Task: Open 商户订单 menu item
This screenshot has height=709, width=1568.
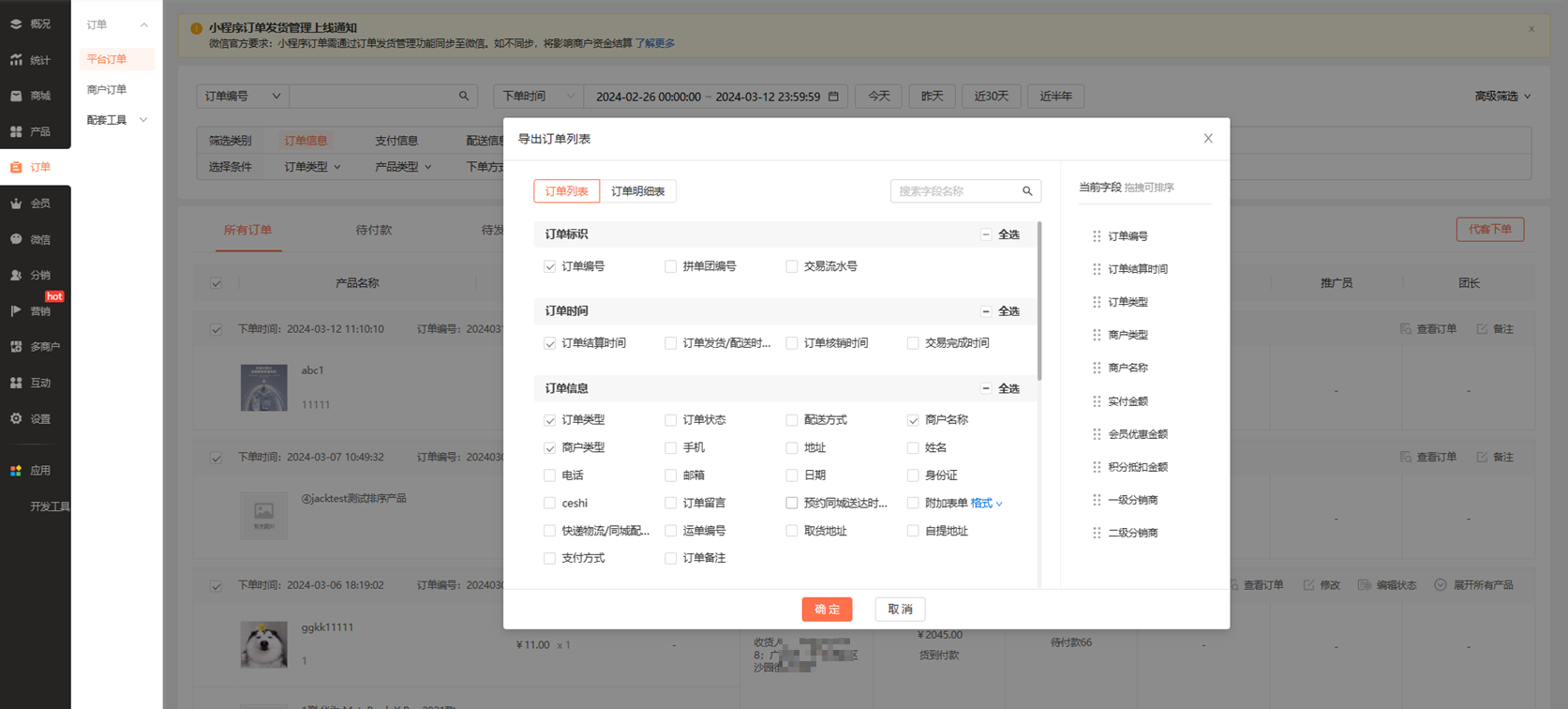Action: pyautogui.click(x=107, y=89)
